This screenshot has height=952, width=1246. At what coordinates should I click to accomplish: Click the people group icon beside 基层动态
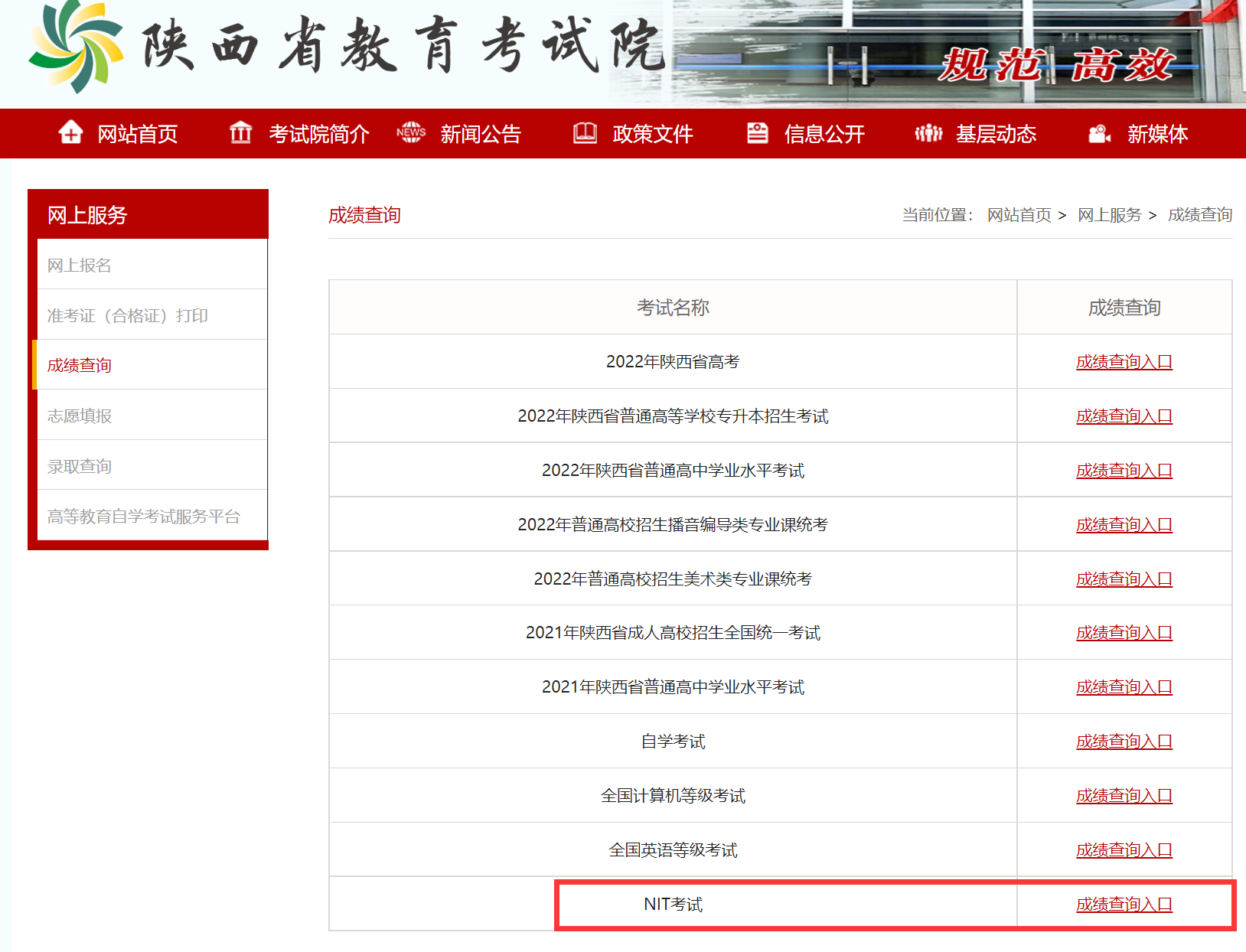[928, 133]
